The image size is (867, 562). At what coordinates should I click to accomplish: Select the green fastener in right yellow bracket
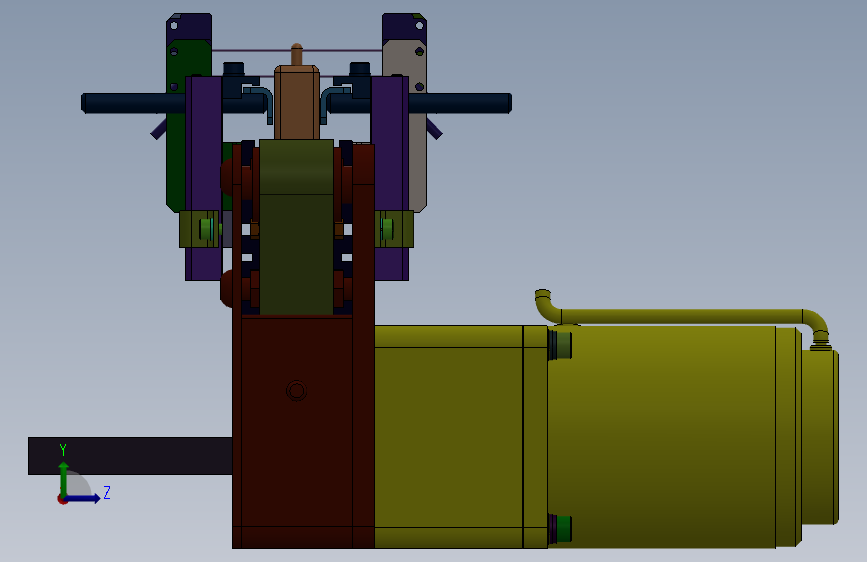387,228
